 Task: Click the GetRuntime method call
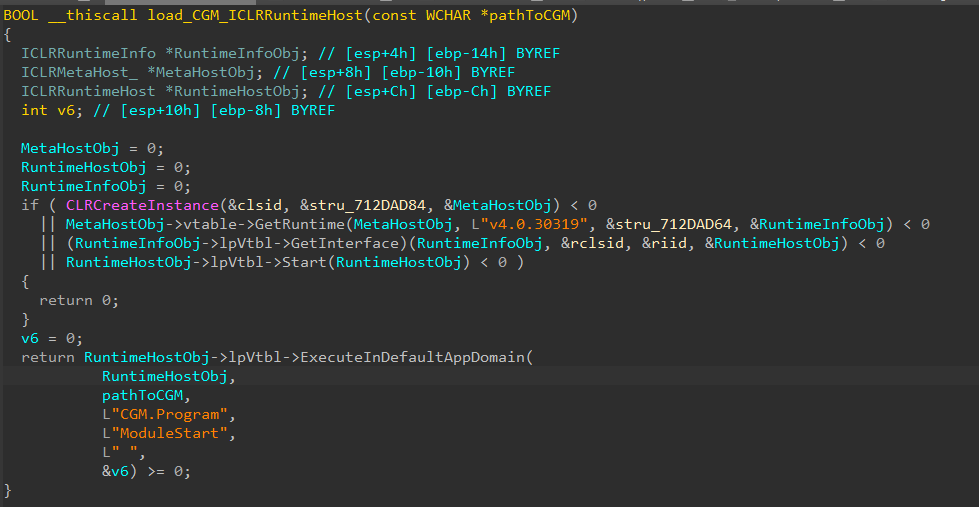tap(313, 224)
